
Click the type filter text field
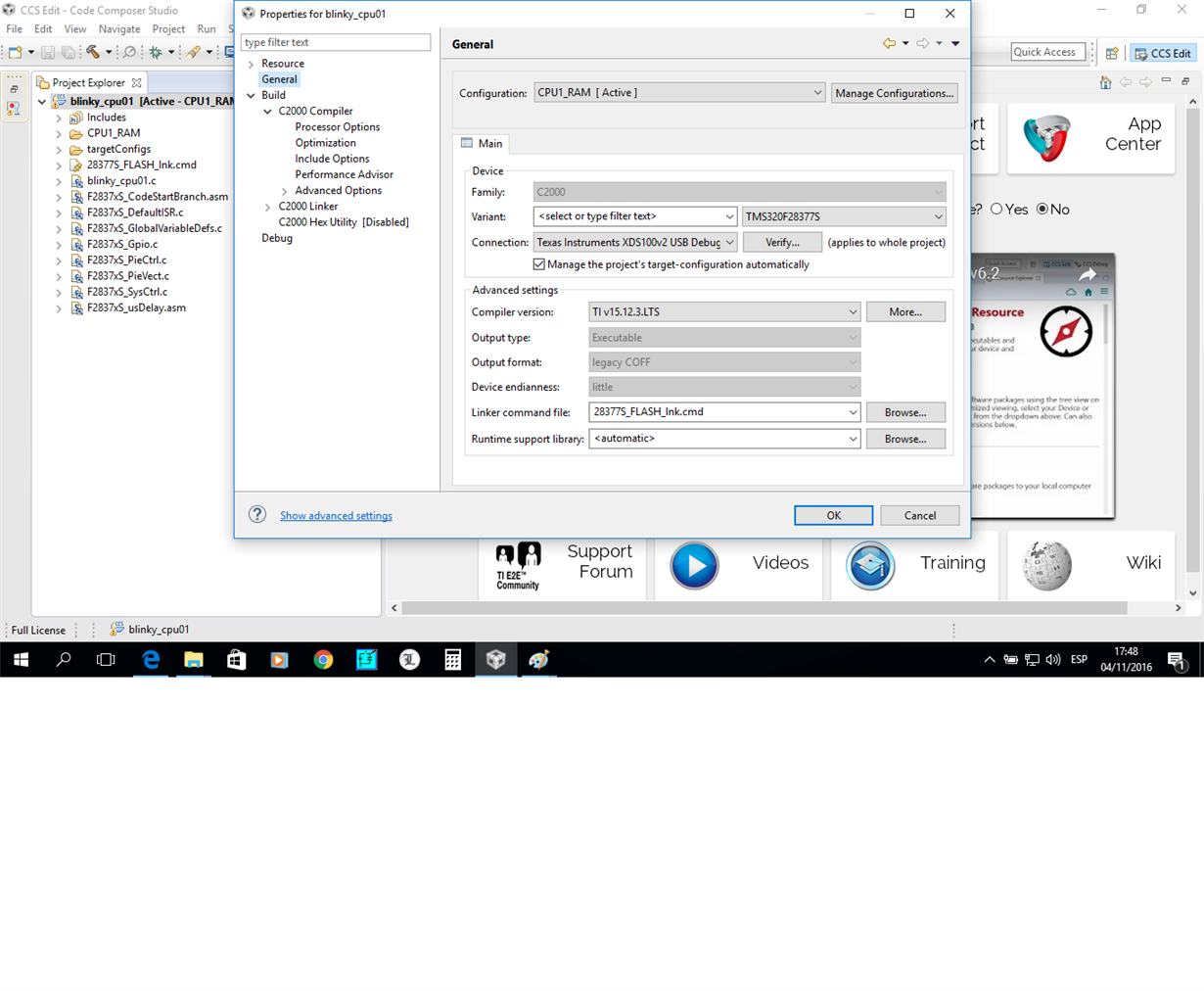336,42
